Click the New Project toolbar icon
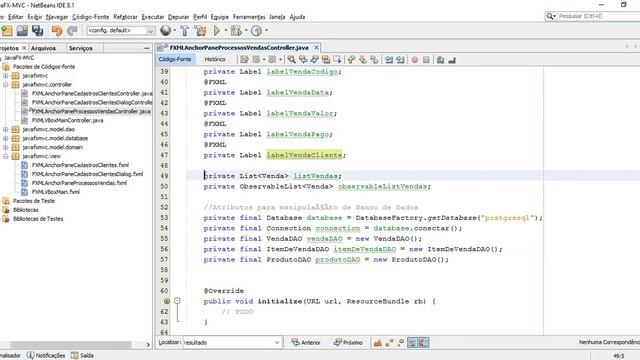The width and height of the screenshot is (640, 360). point(7,31)
